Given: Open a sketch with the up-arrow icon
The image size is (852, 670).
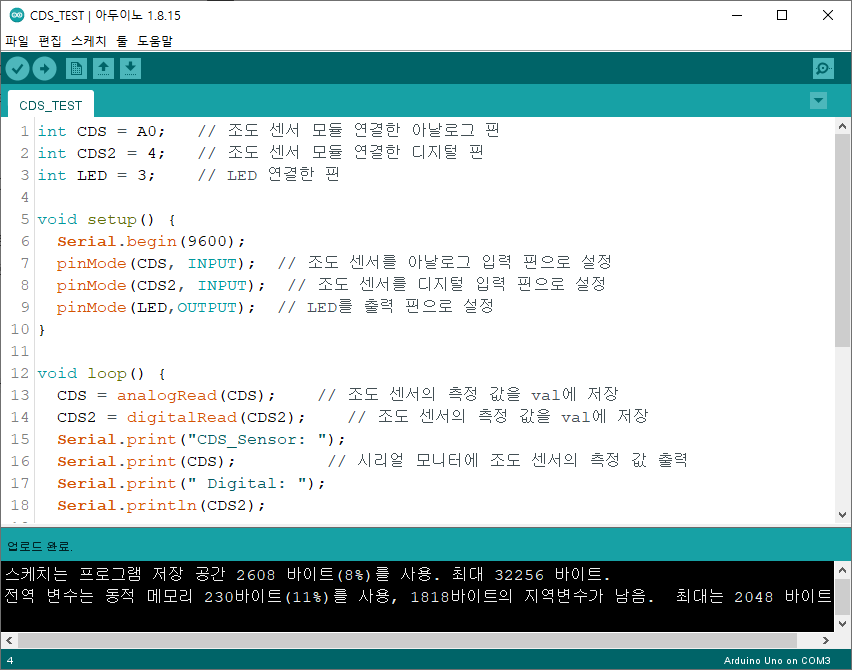Looking at the screenshot, I should click(103, 68).
